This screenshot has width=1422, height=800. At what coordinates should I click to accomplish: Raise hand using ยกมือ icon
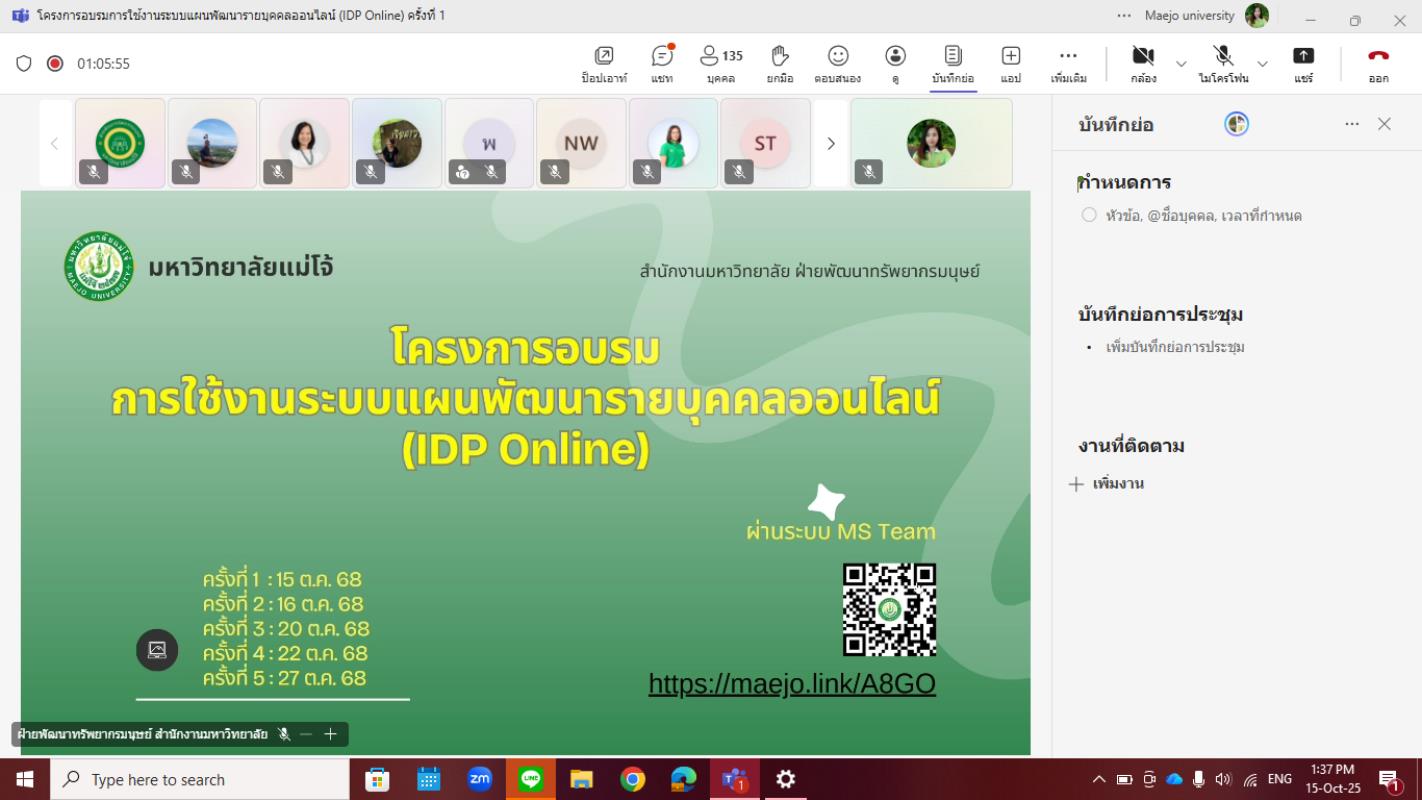coord(780,63)
